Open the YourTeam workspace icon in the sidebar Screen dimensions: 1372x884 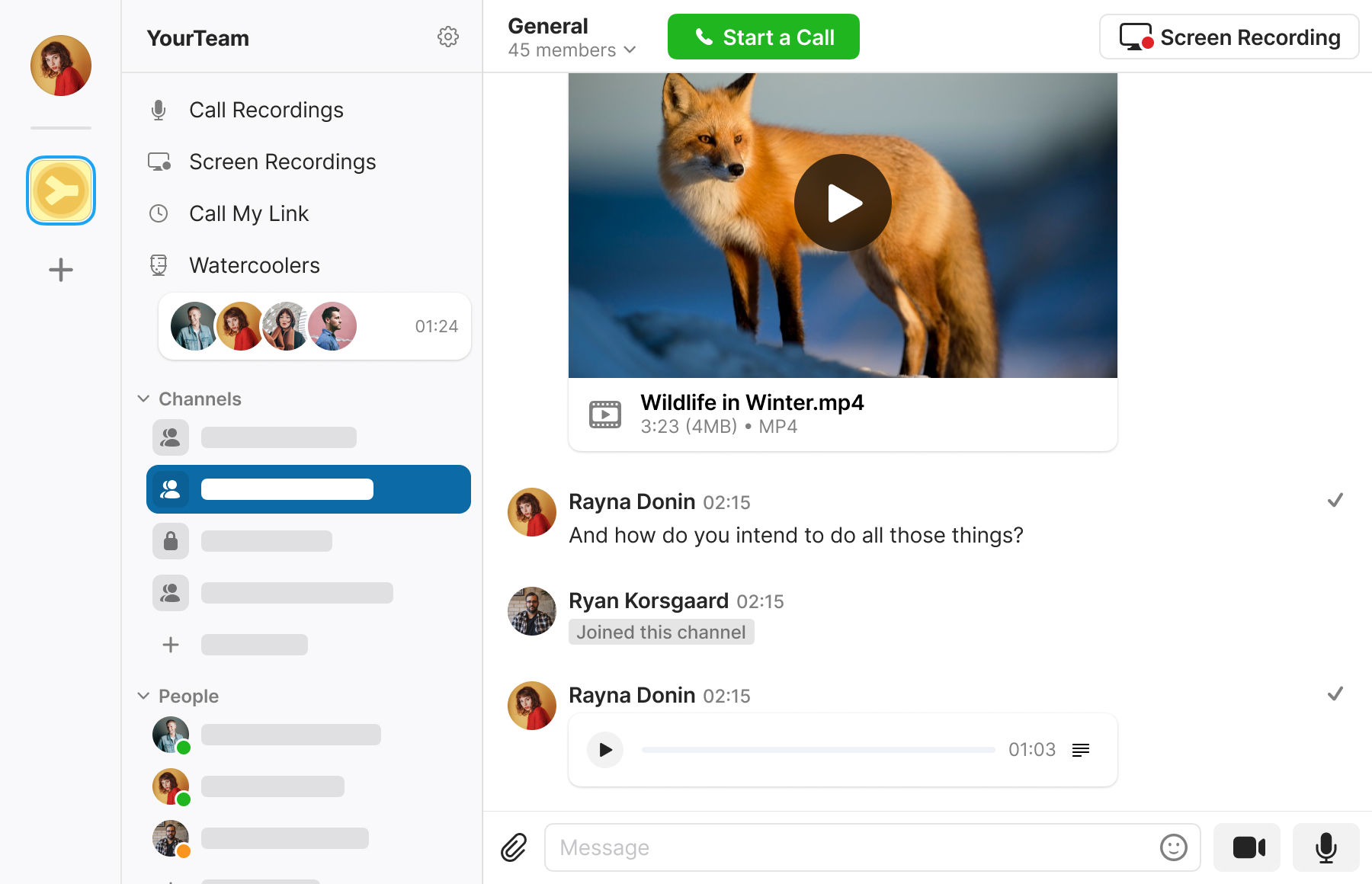tap(61, 190)
